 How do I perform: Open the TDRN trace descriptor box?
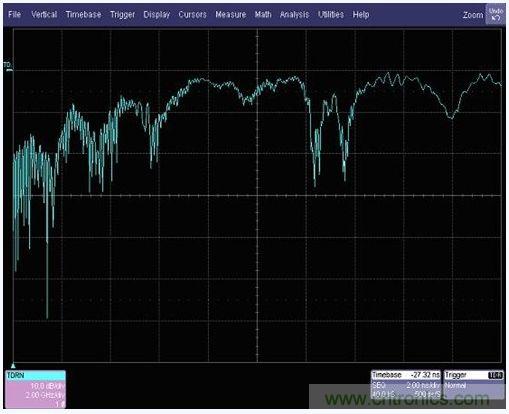(x=35, y=389)
